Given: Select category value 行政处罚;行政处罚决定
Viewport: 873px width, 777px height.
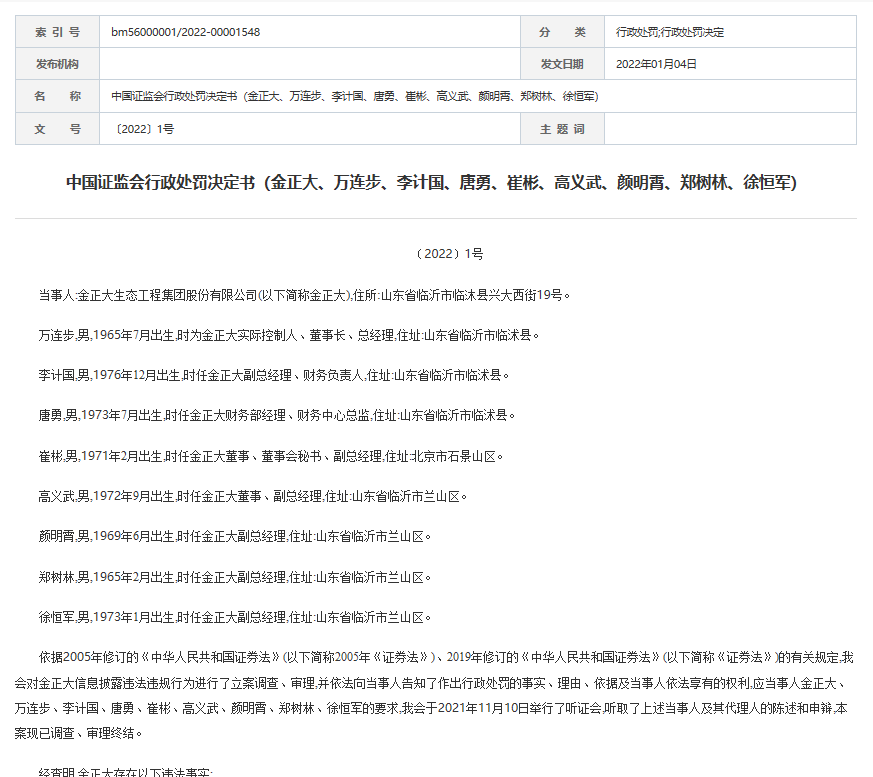Looking at the screenshot, I should pos(670,32).
